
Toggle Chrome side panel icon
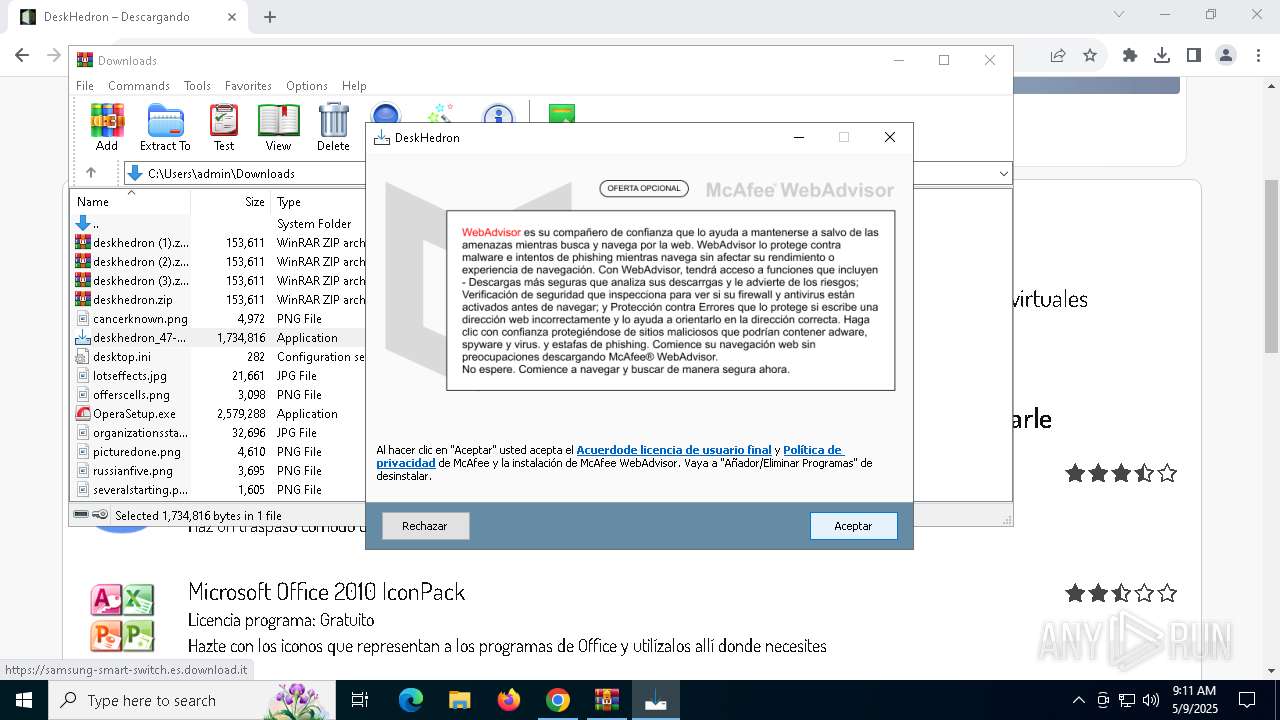pyautogui.click(x=1194, y=56)
